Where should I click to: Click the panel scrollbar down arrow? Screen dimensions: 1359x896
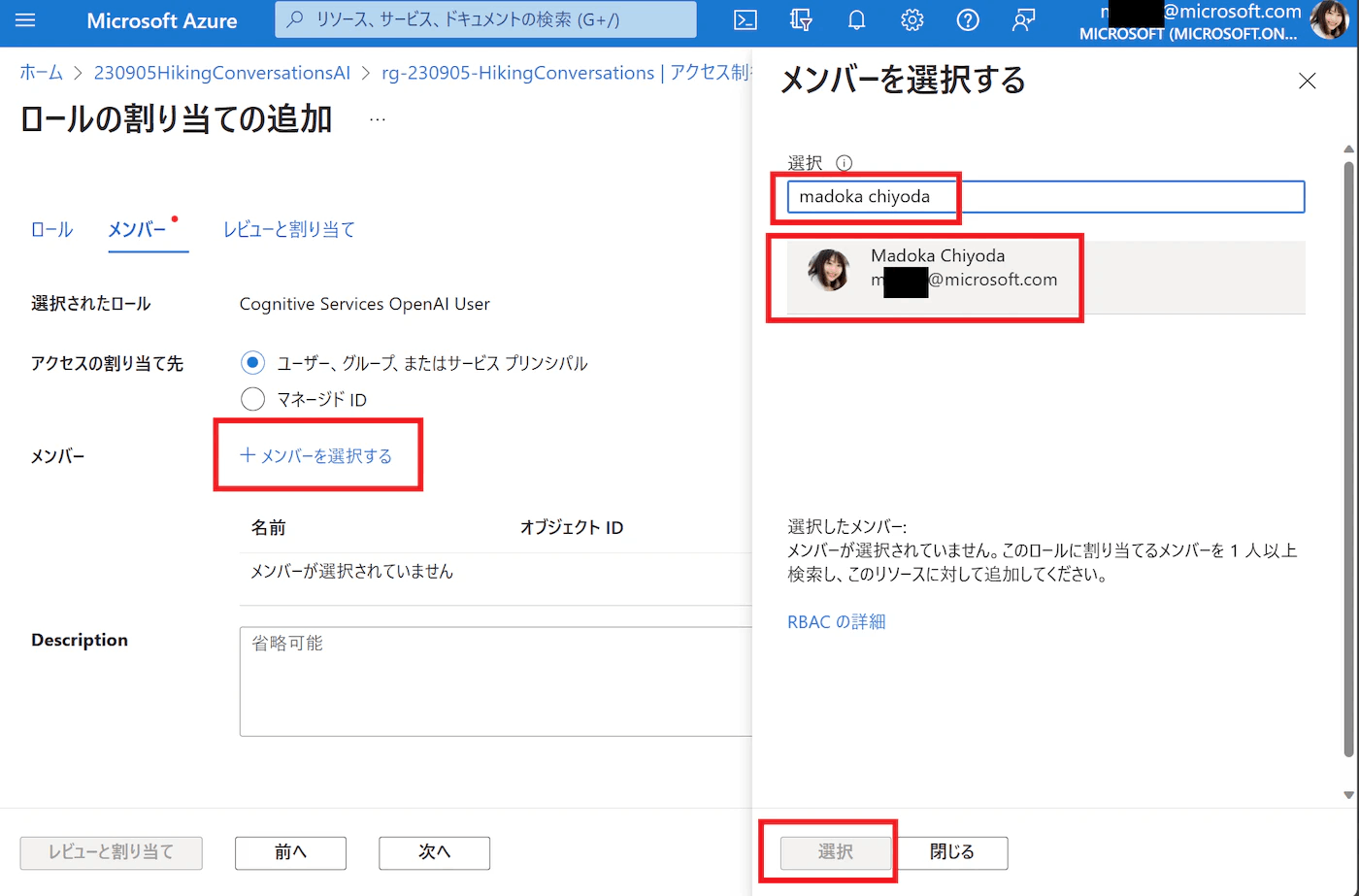(x=1348, y=795)
